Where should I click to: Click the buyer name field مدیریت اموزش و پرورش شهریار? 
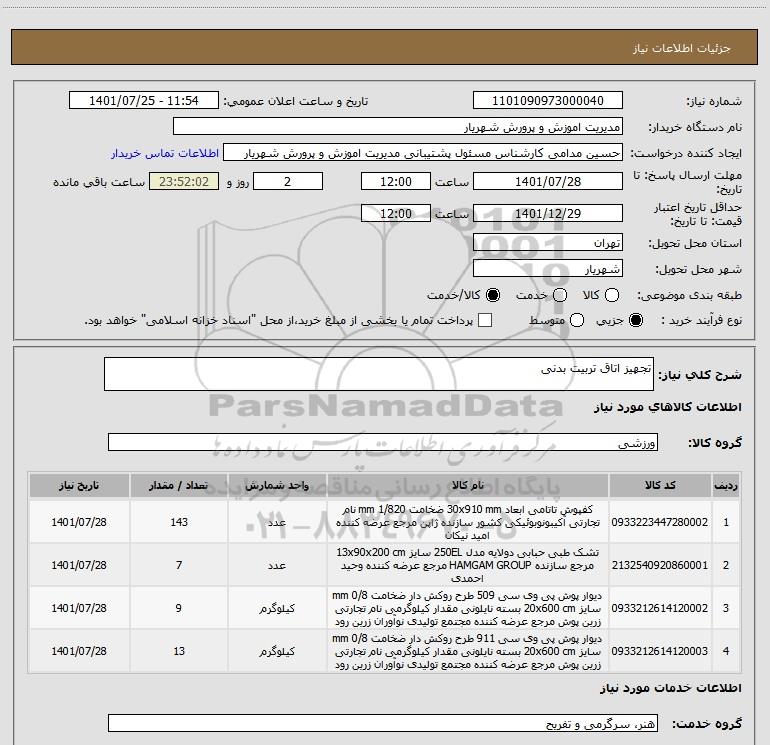click(398, 127)
